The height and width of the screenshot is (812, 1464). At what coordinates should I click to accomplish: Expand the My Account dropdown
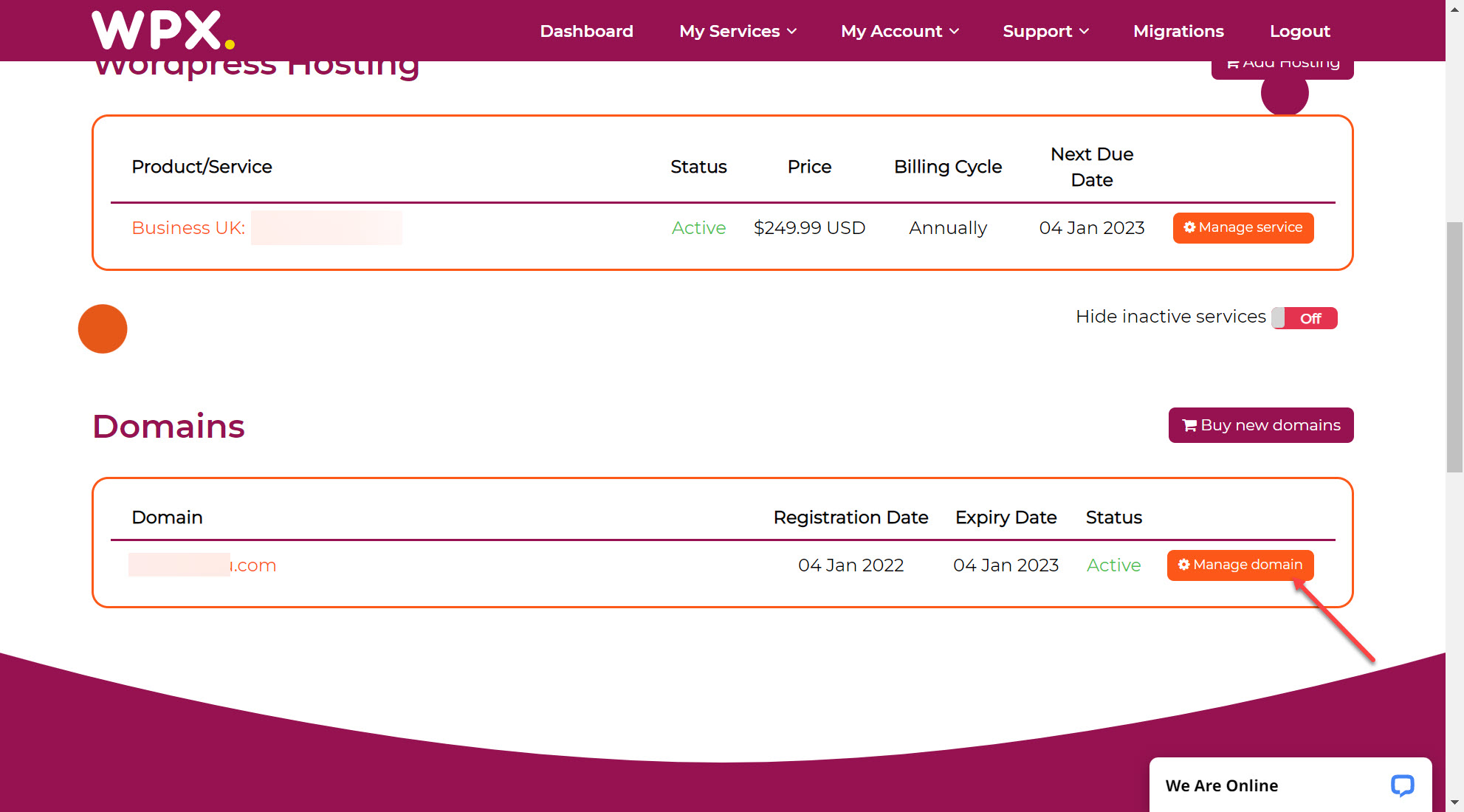899,31
